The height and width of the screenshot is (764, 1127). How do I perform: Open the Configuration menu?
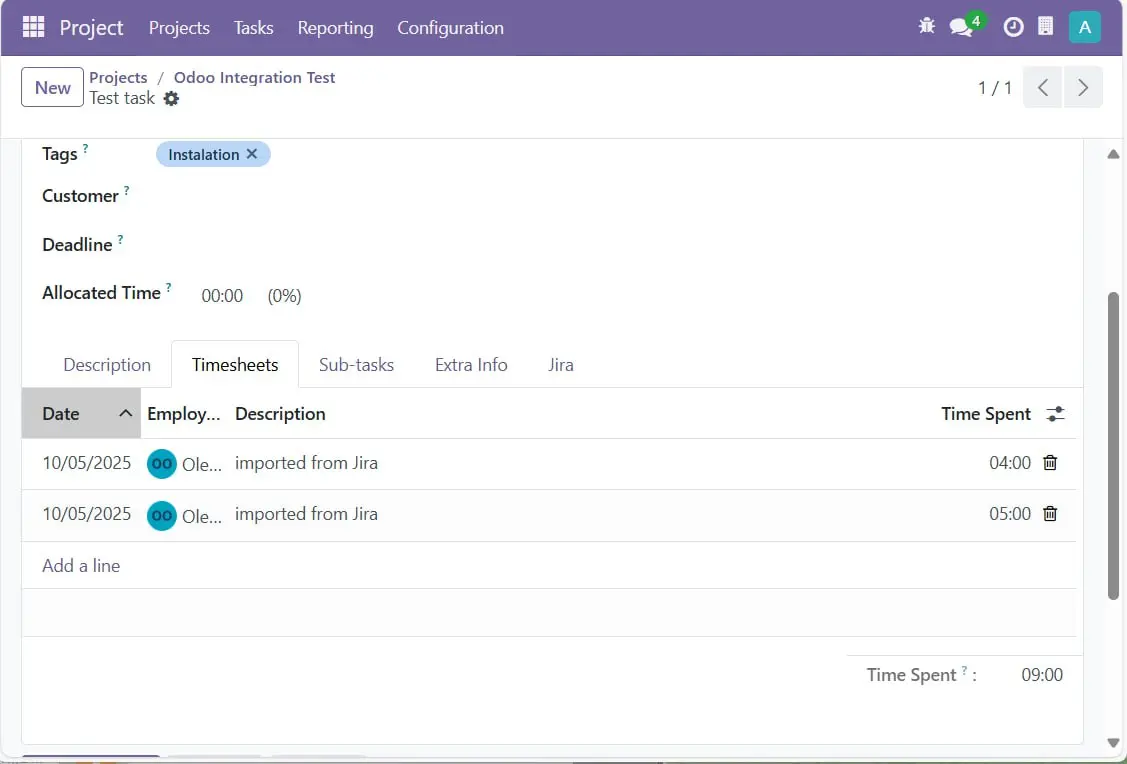click(x=450, y=28)
